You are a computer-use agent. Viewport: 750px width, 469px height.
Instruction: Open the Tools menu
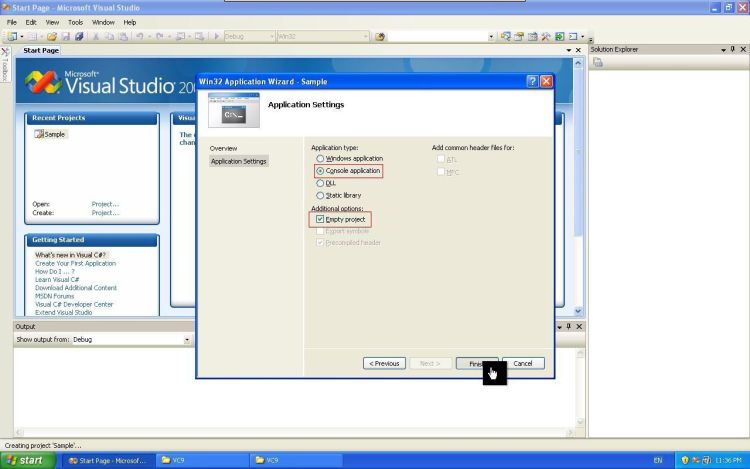pos(75,22)
